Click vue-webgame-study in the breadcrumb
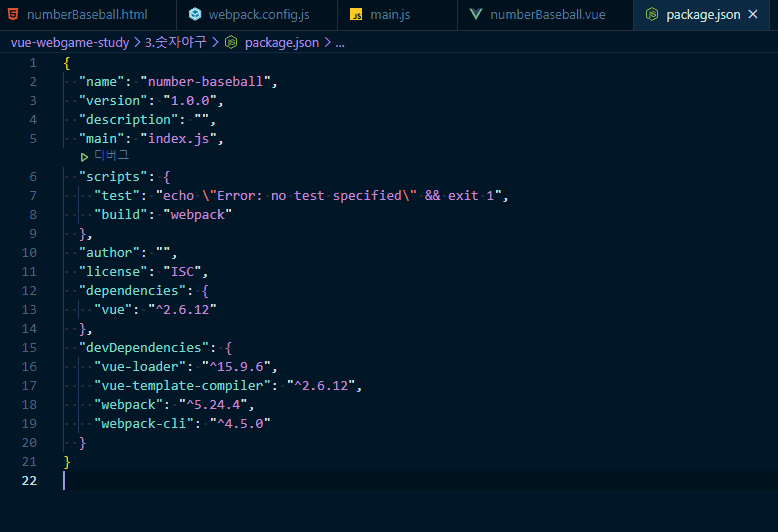The height and width of the screenshot is (532, 778). click(x=70, y=43)
